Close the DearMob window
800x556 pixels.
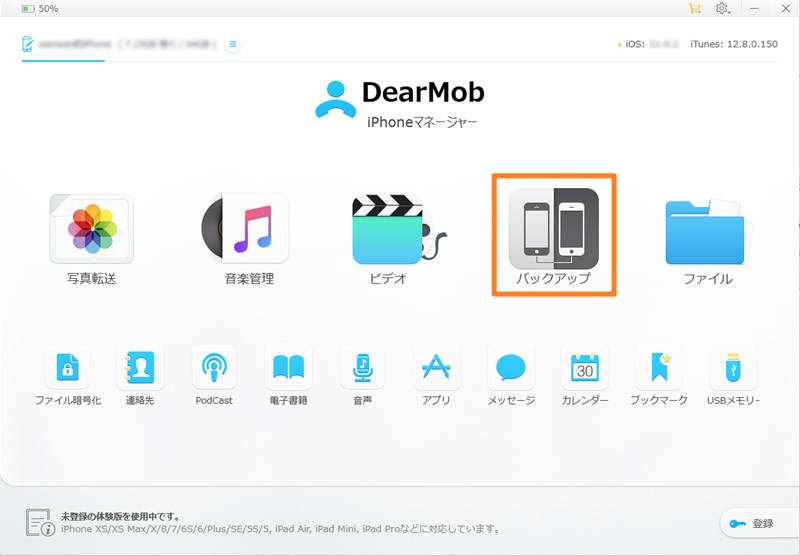click(x=786, y=8)
